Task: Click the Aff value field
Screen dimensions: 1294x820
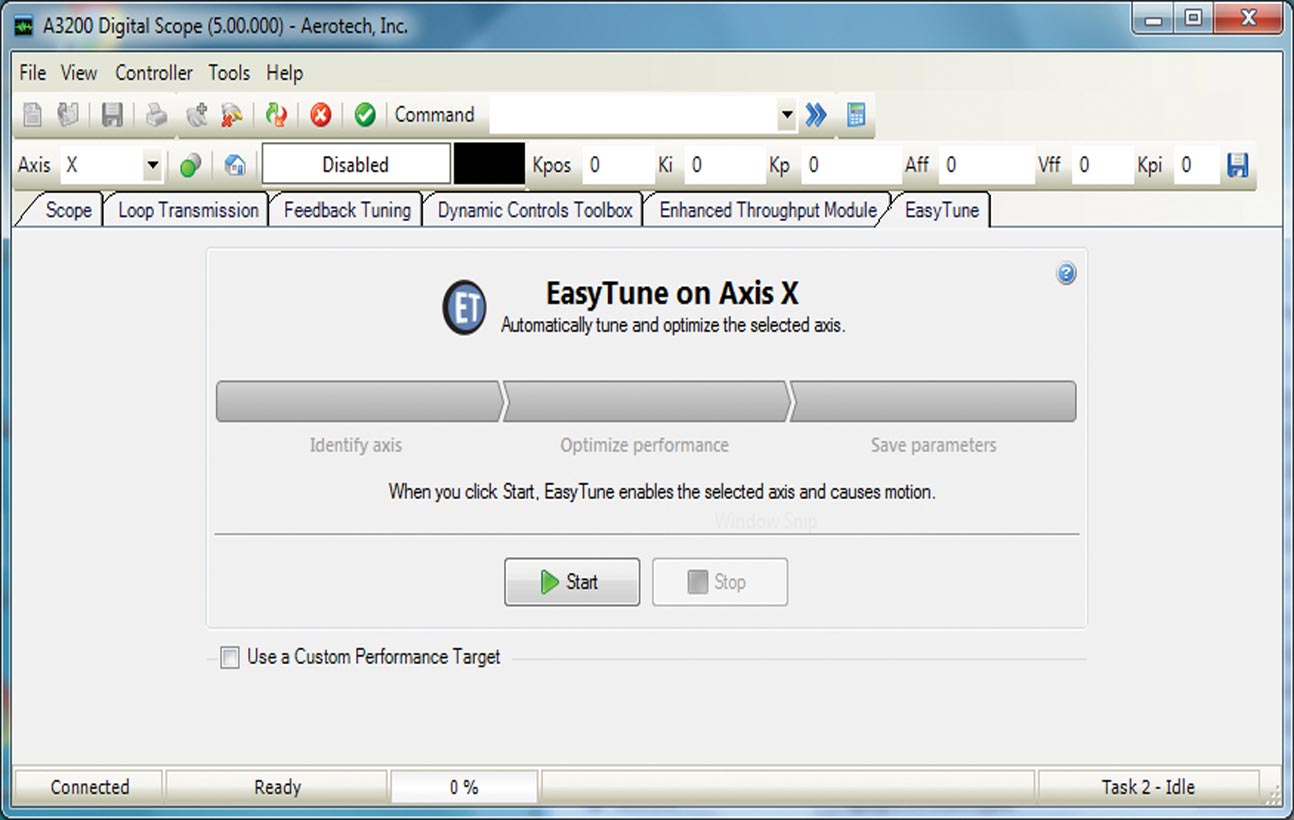Action: pyautogui.click(x=986, y=165)
